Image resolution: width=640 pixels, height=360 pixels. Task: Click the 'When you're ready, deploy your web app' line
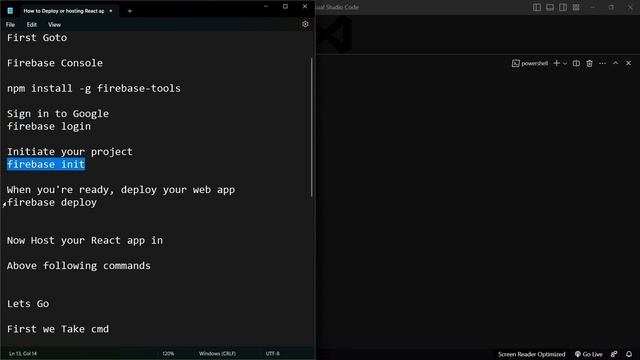click(x=121, y=190)
